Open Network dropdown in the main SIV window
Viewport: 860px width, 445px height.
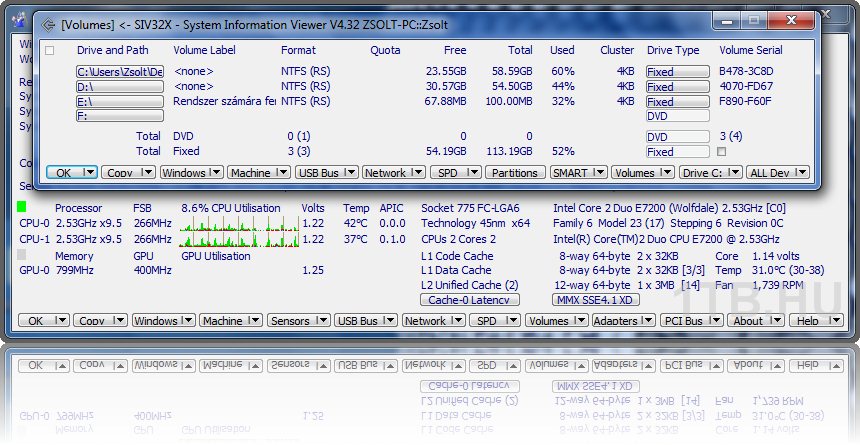(x=434, y=320)
